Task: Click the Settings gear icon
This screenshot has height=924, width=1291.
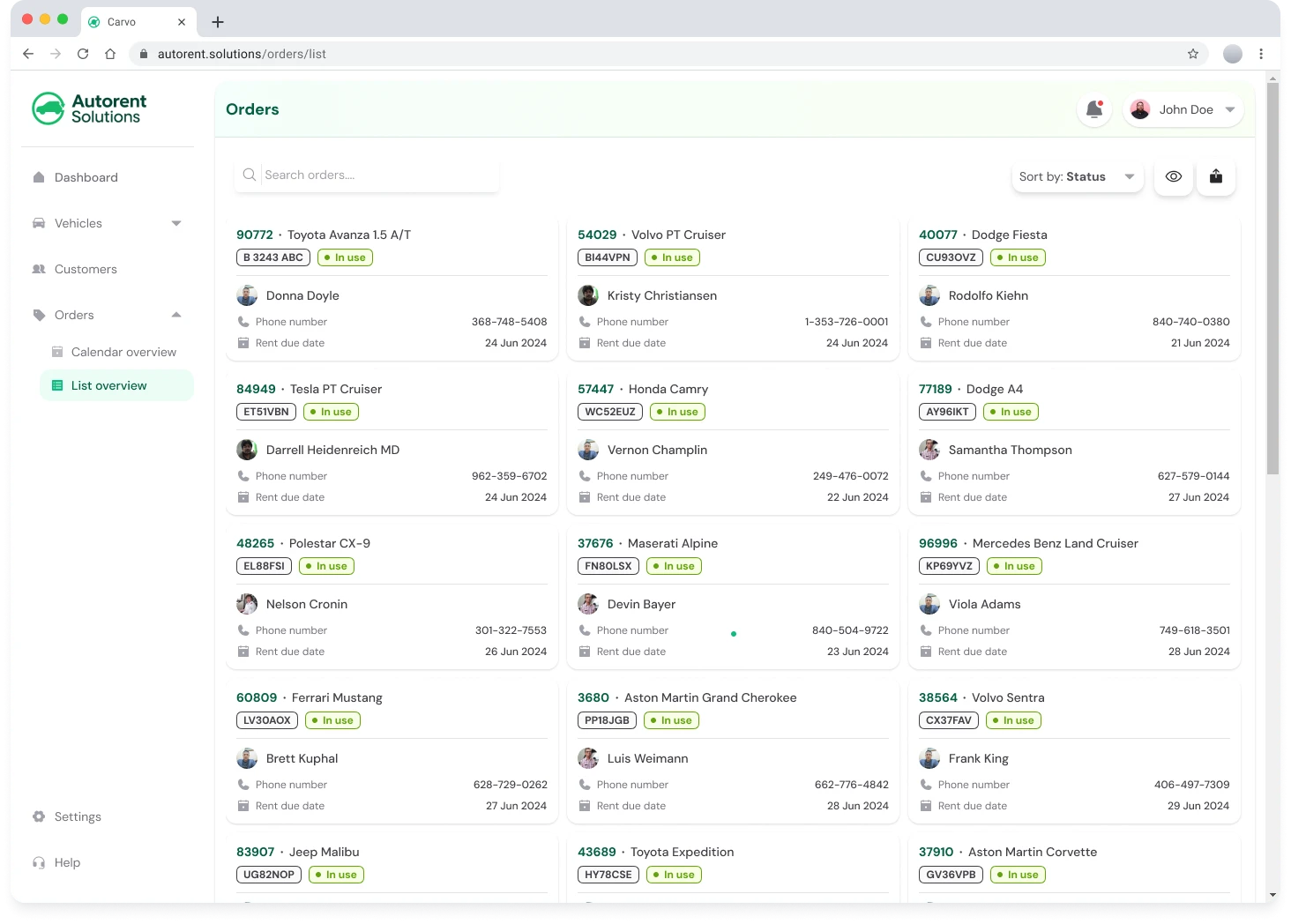Action: coord(39,816)
